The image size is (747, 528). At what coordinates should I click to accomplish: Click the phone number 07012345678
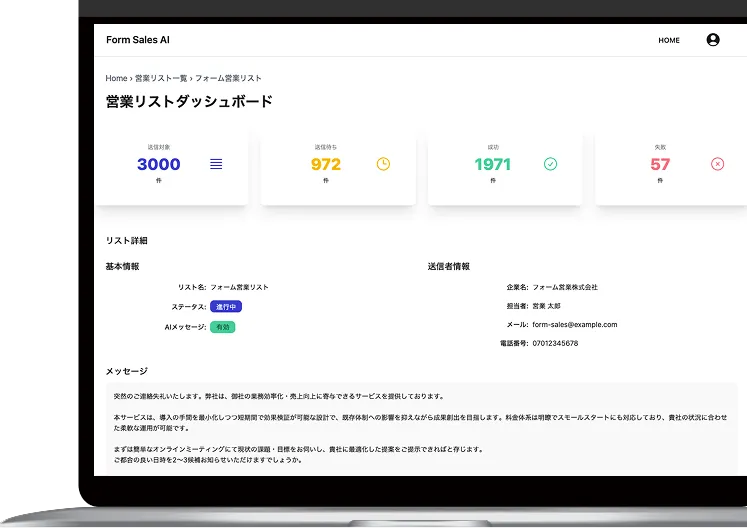point(555,343)
